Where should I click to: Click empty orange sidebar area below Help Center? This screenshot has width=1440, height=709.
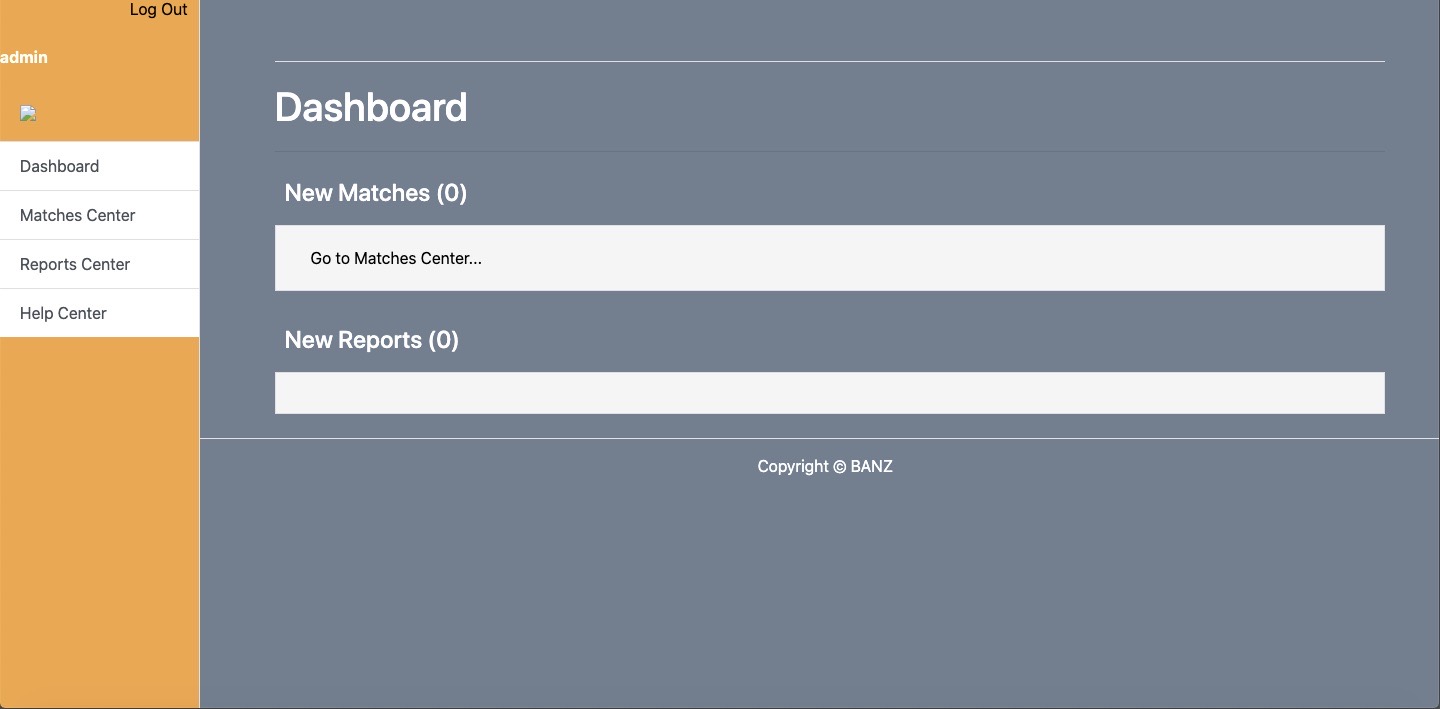coord(99,520)
